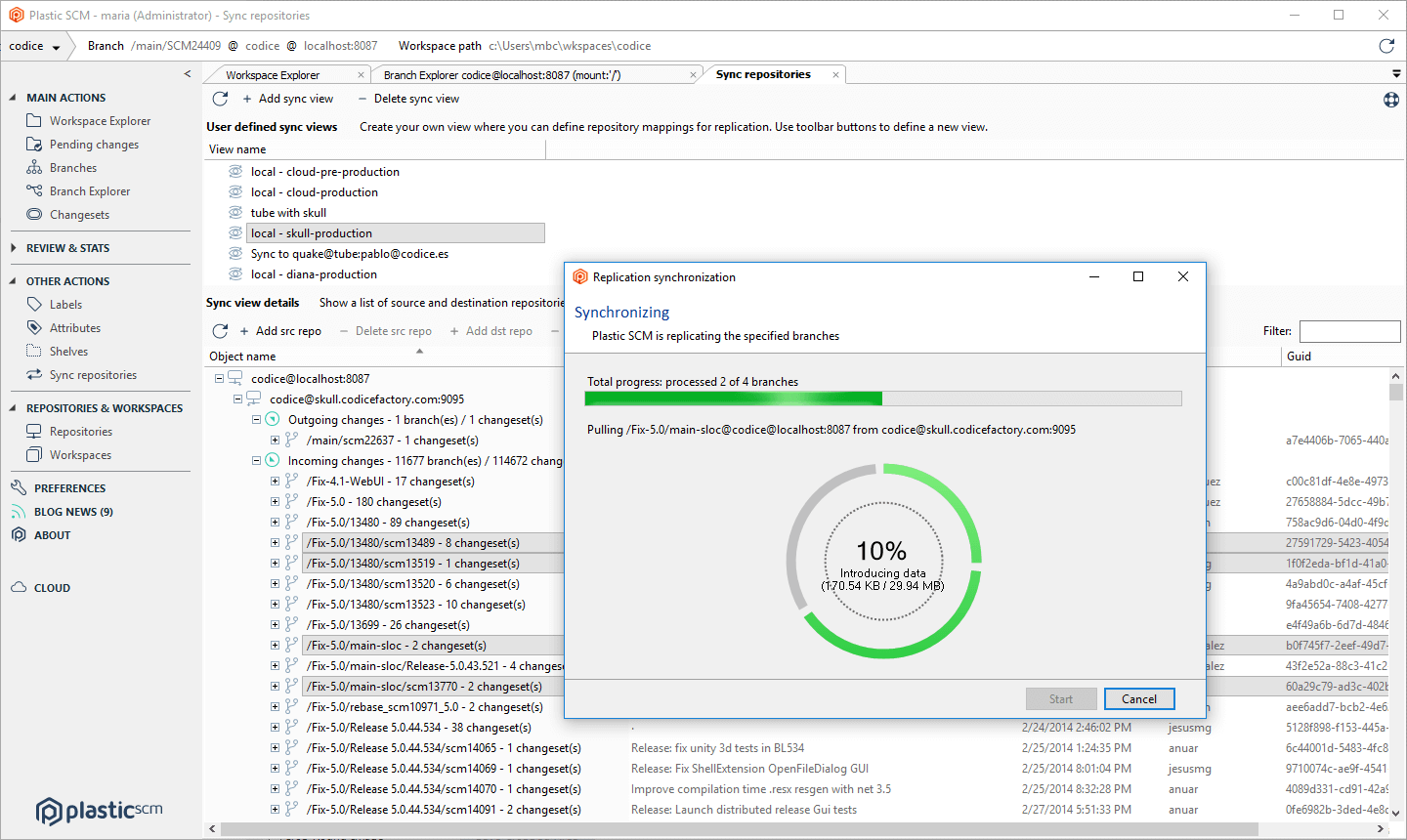Open Branch Explorer from the sidebar

pos(89,191)
